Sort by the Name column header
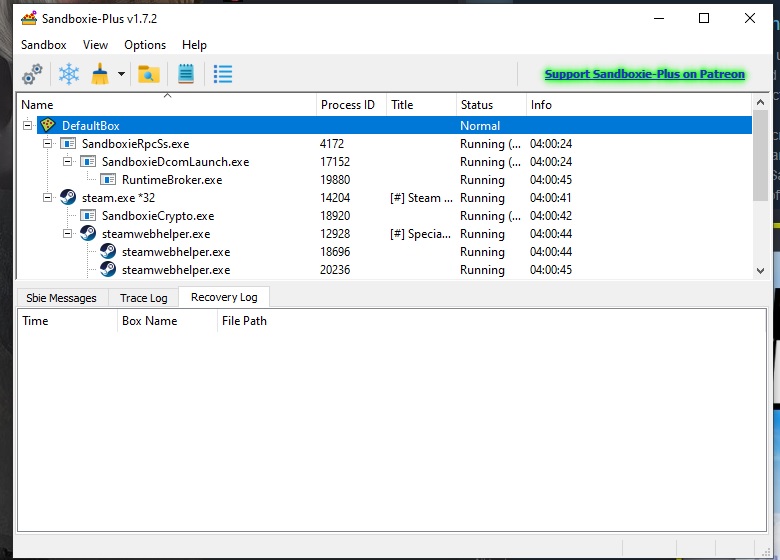The width and height of the screenshot is (780, 560). click(x=167, y=104)
